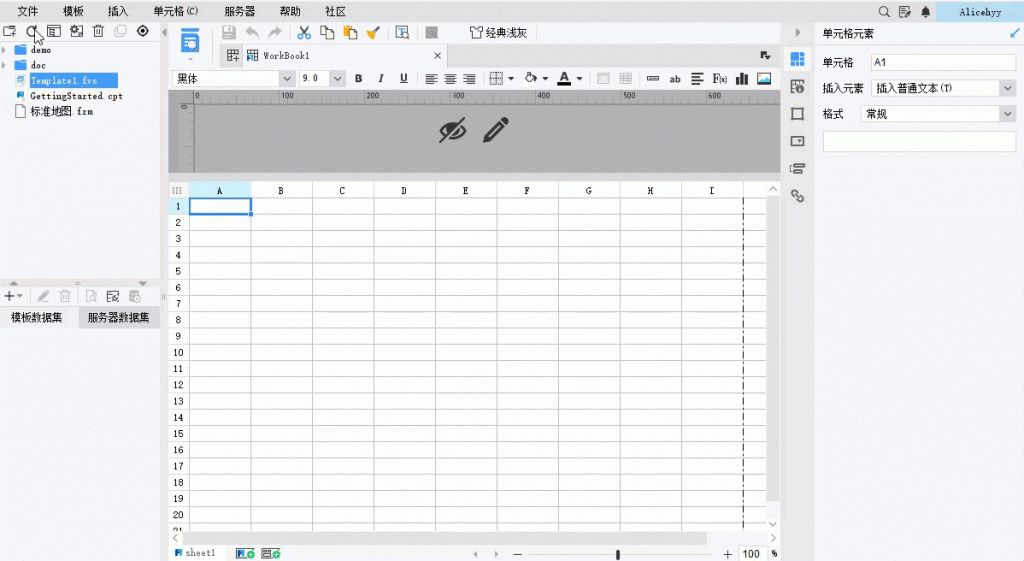Viewport: 1024px width, 561px height.
Task: Click the scissors cut icon
Action: coord(304,33)
